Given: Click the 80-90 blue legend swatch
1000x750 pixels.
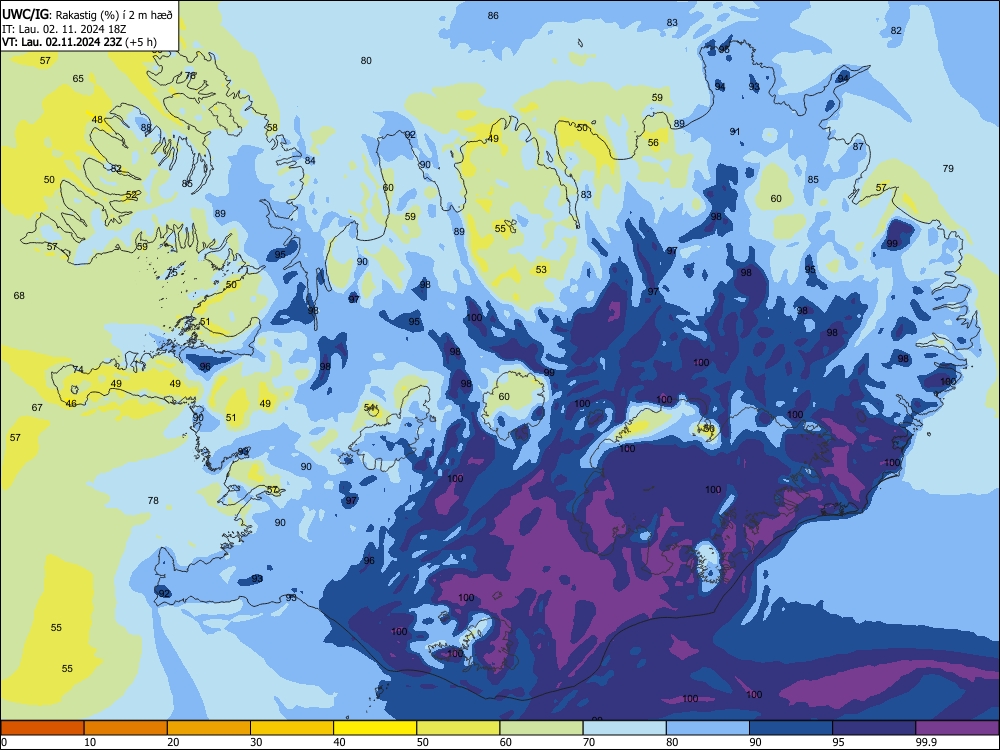Looking at the screenshot, I should point(708,728).
